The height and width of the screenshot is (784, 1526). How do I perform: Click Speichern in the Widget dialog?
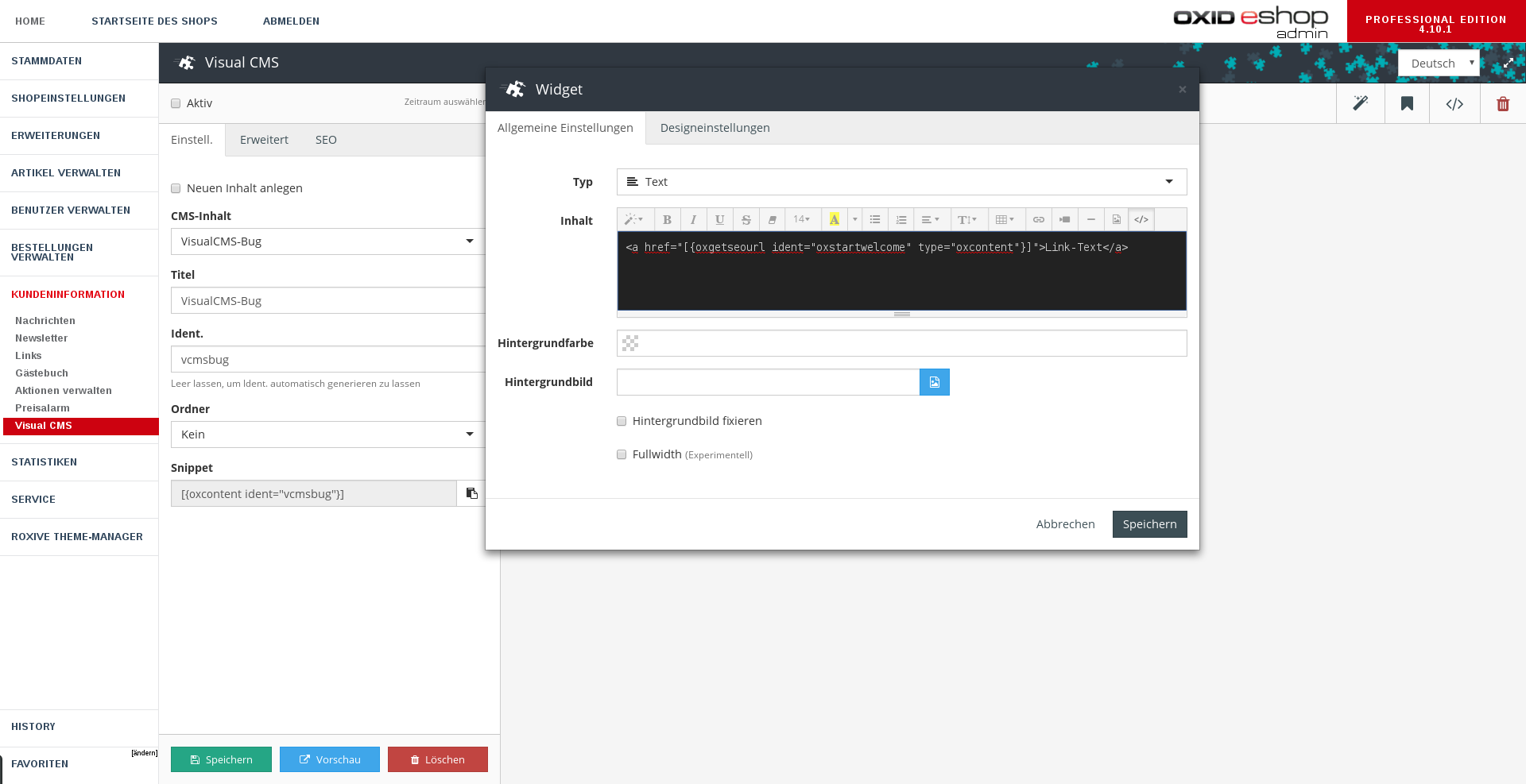[1149, 524]
